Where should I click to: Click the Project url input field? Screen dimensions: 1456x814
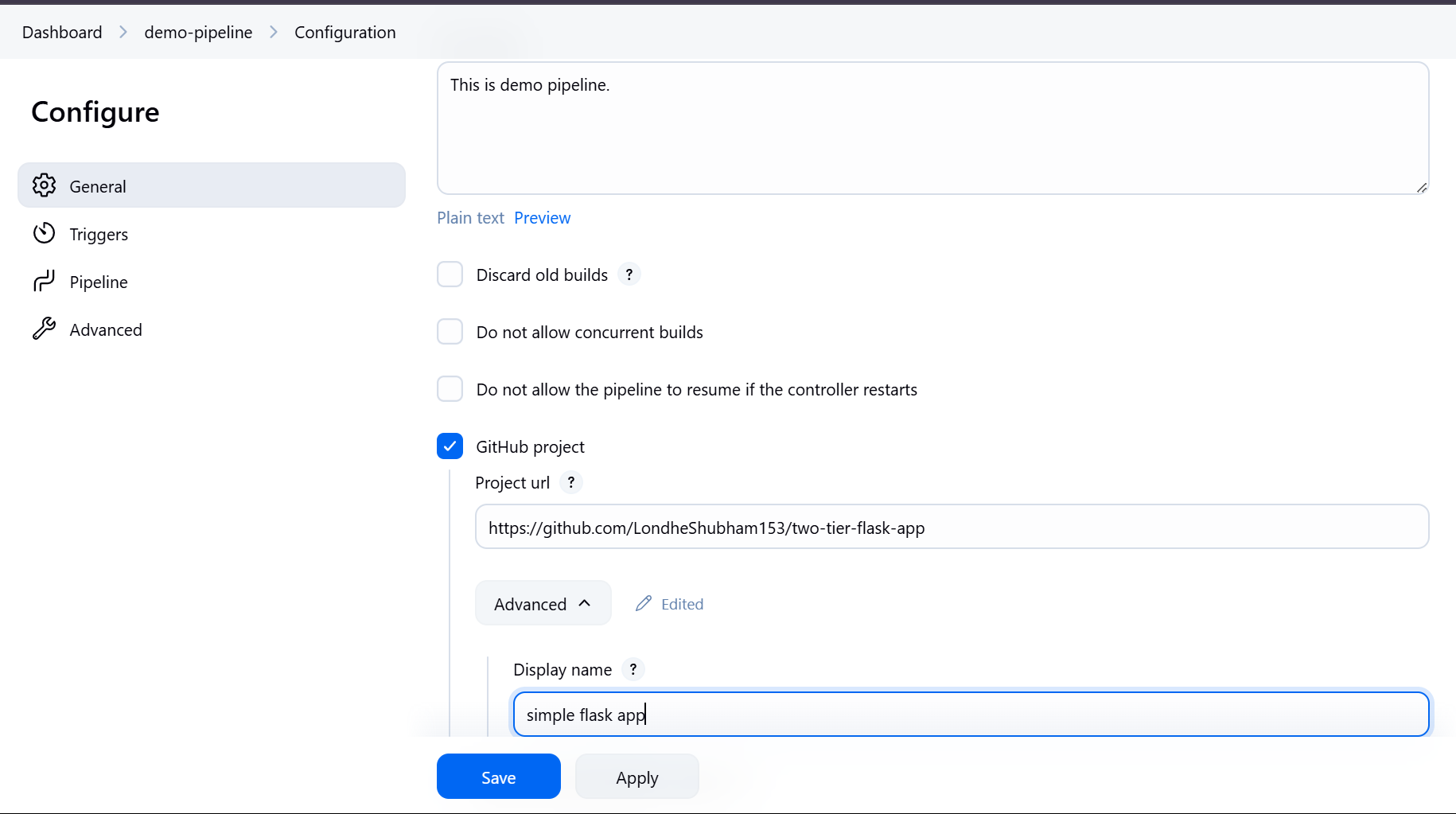pyautogui.click(x=952, y=527)
